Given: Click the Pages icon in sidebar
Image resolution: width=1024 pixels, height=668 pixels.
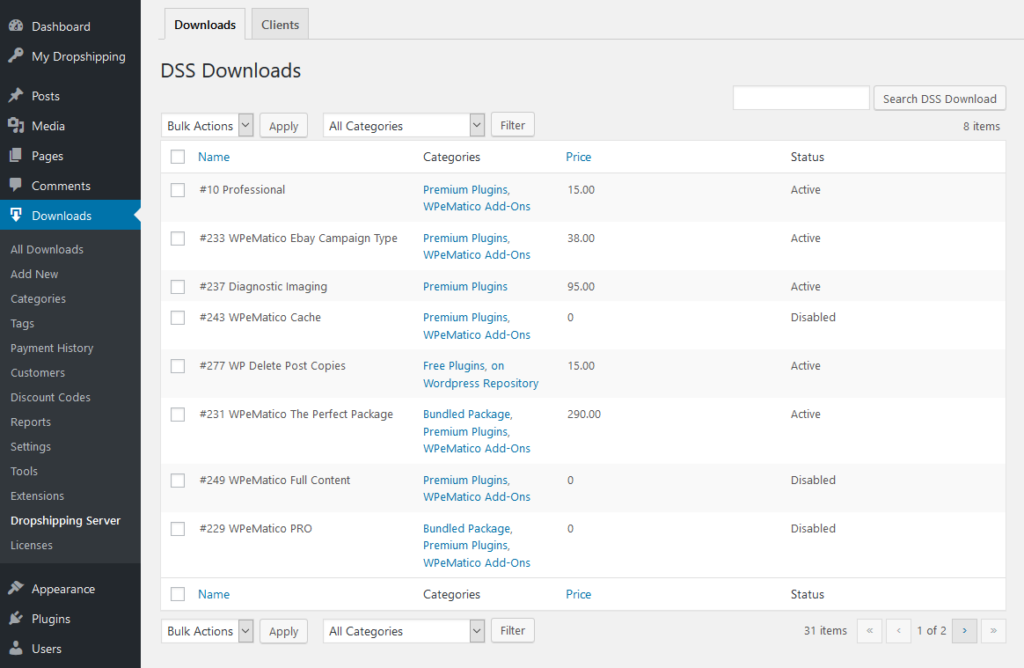Looking at the screenshot, I should tap(16, 156).
